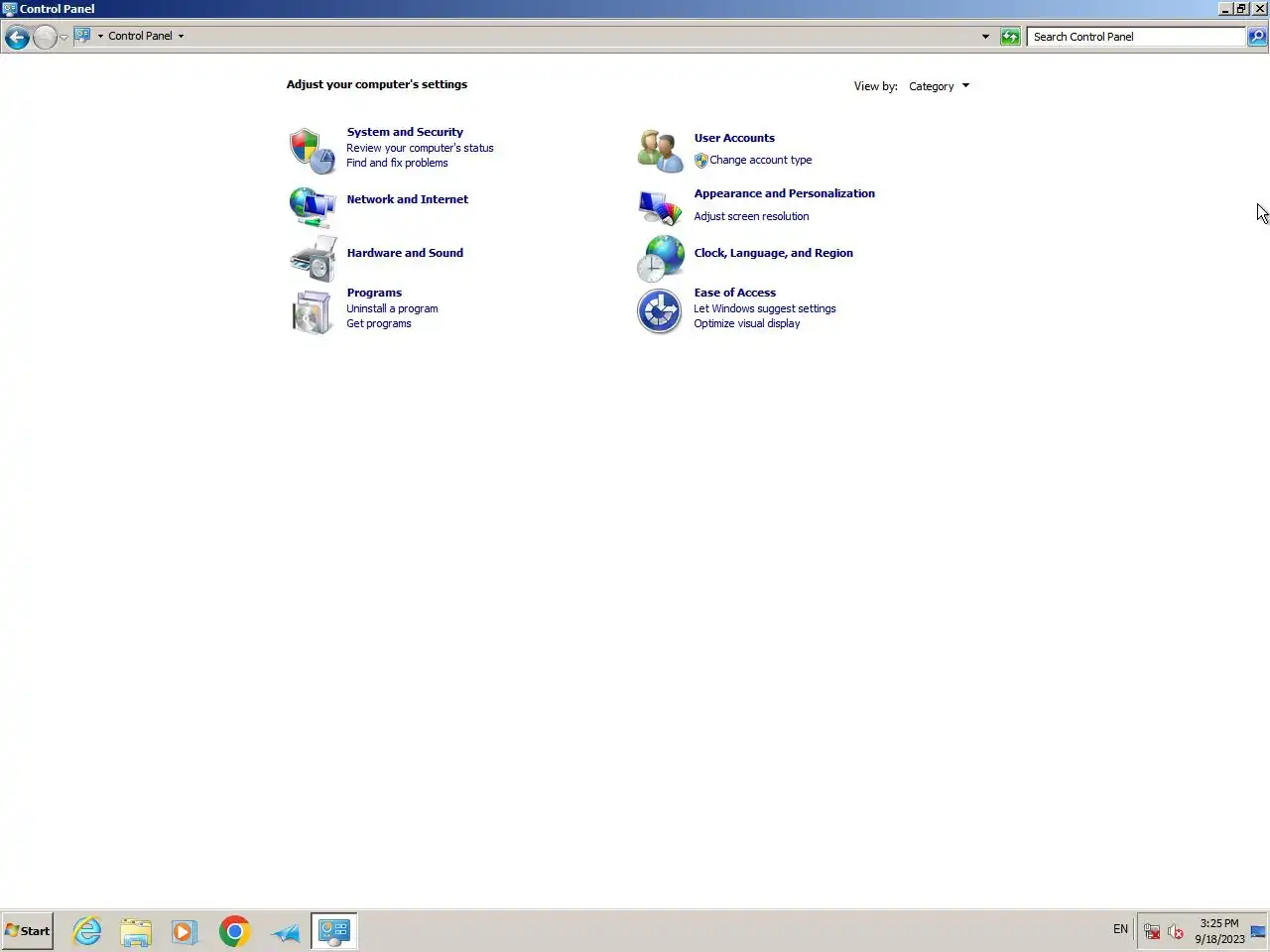Click the EN language indicator
The width and height of the screenshot is (1270, 952).
pos(1120,929)
